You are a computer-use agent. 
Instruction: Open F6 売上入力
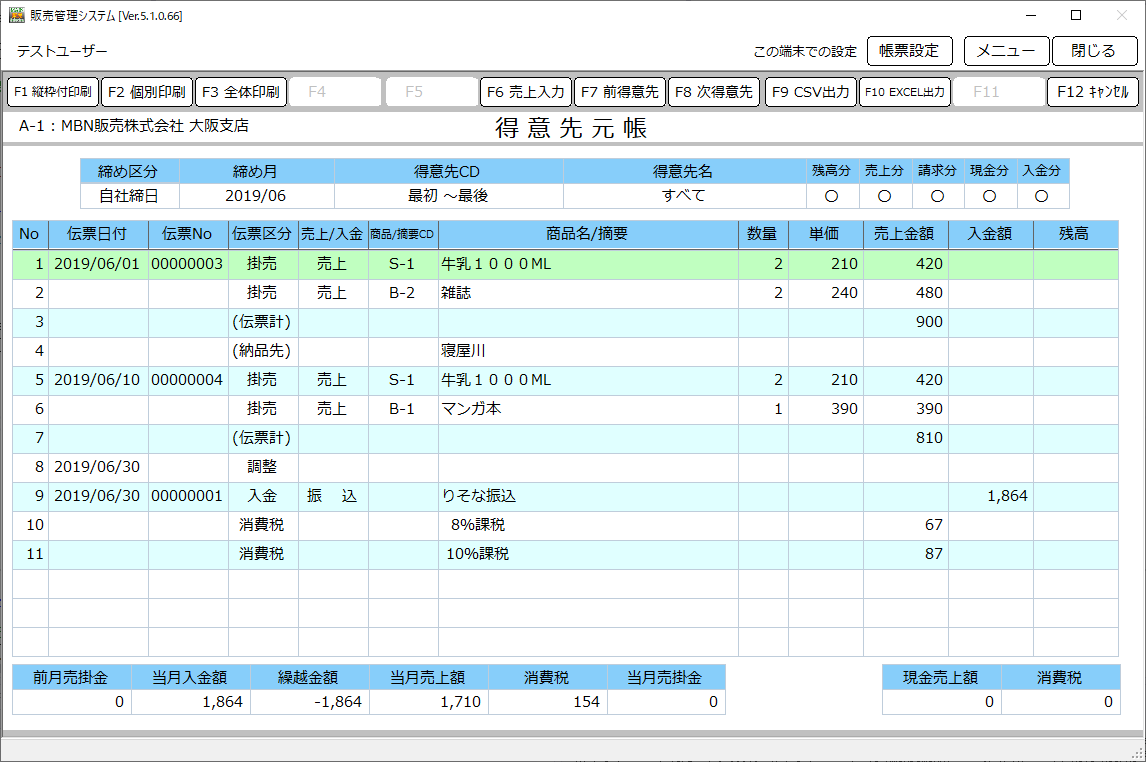coord(525,92)
